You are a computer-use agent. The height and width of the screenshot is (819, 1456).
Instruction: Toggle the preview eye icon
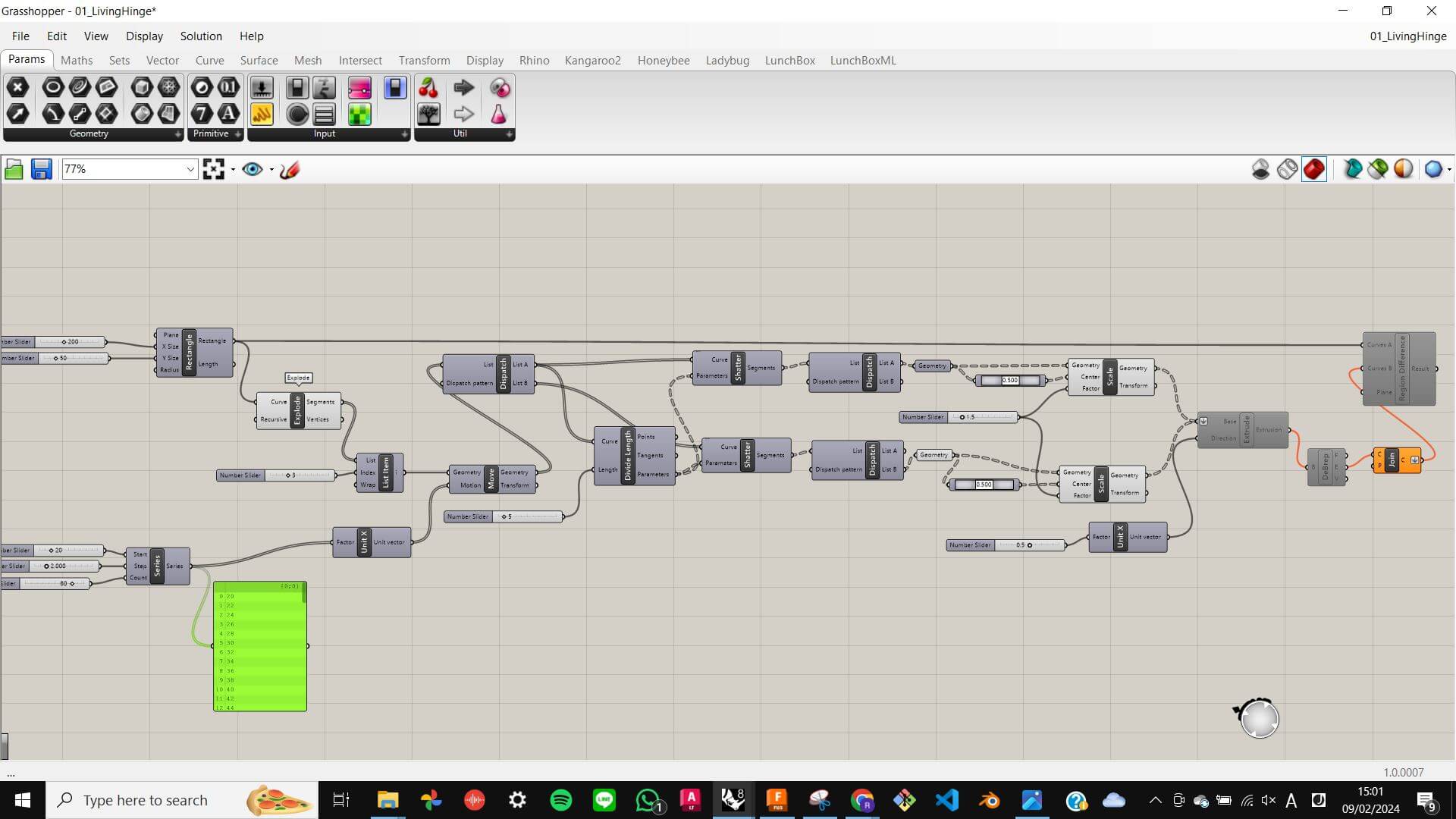(x=253, y=169)
